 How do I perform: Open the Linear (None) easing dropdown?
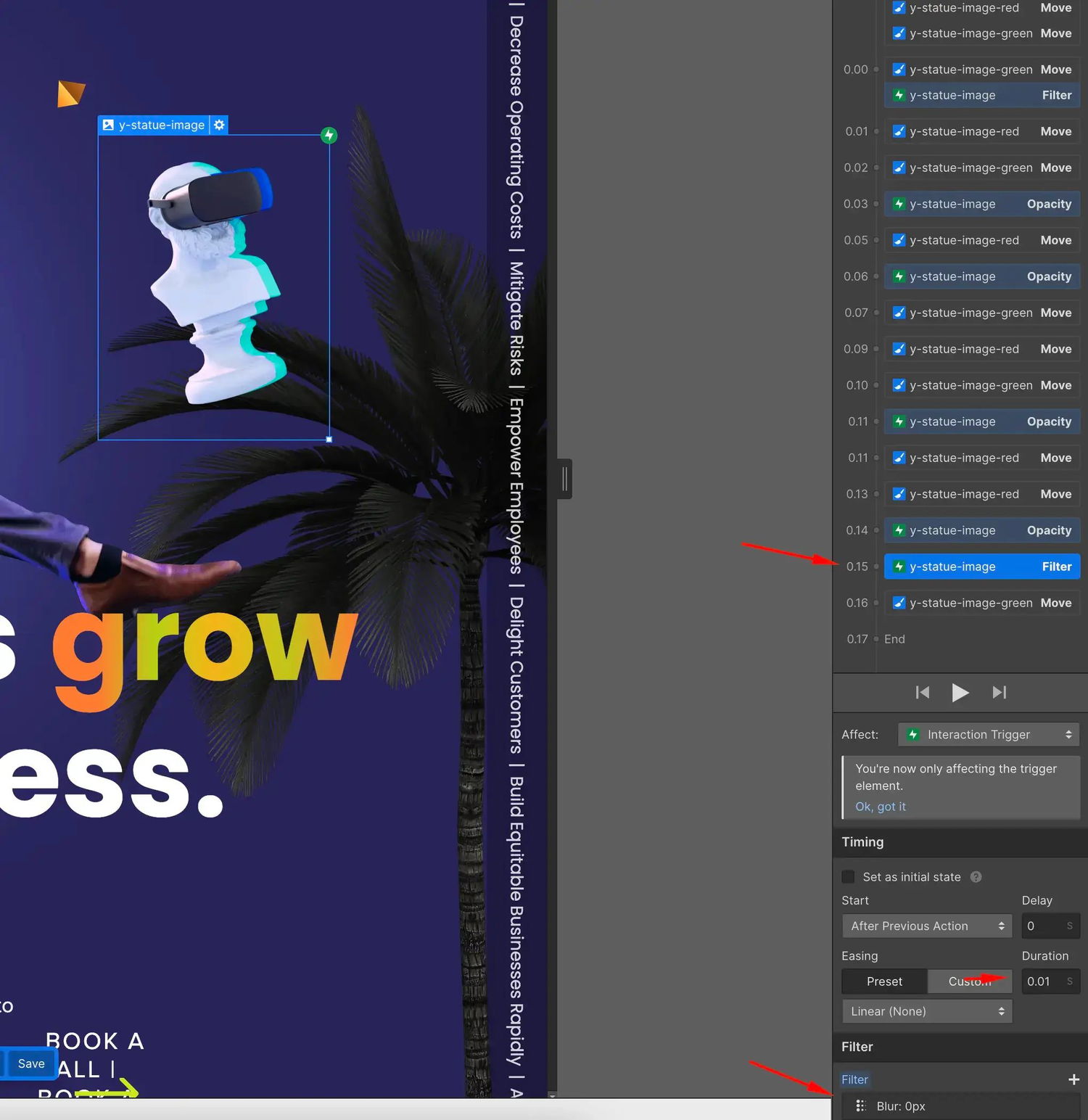pyautogui.click(x=927, y=1011)
